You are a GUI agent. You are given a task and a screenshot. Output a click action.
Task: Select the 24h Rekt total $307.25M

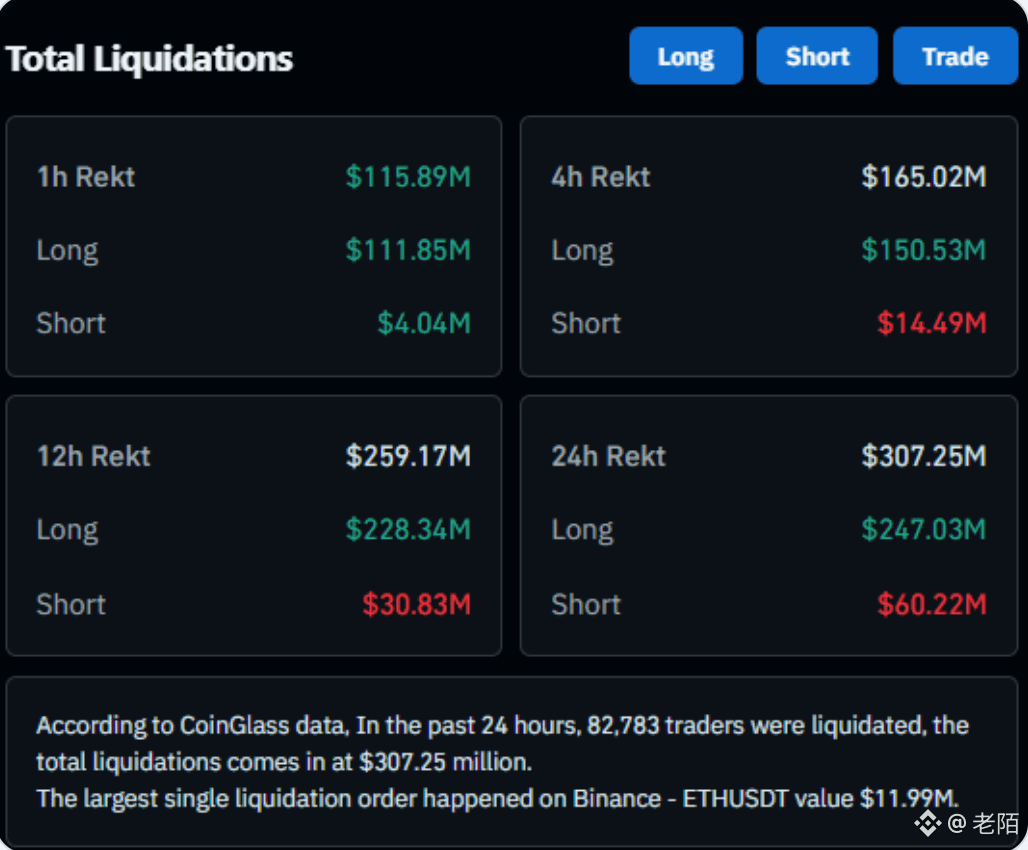924,456
